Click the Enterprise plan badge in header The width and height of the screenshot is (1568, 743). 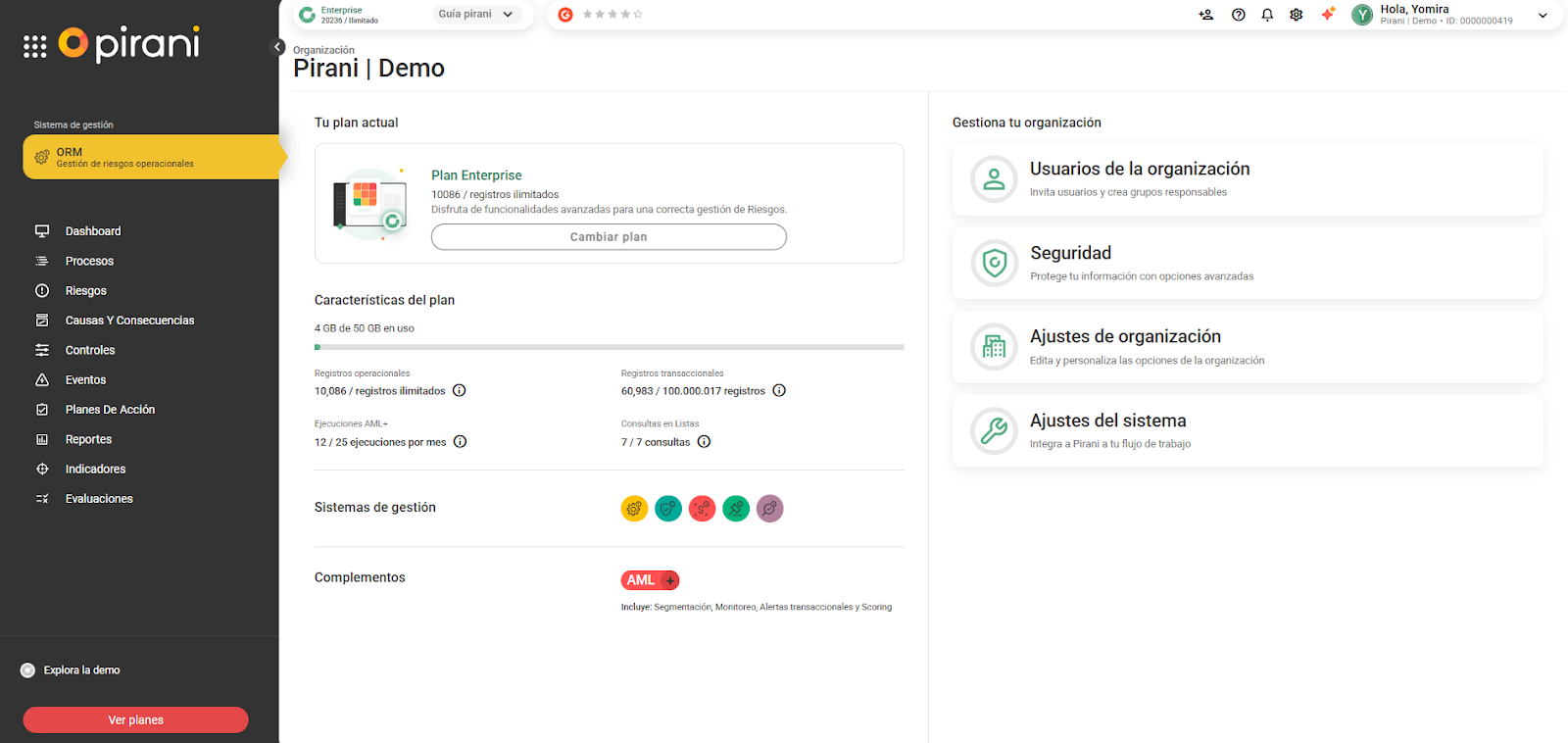pos(339,15)
